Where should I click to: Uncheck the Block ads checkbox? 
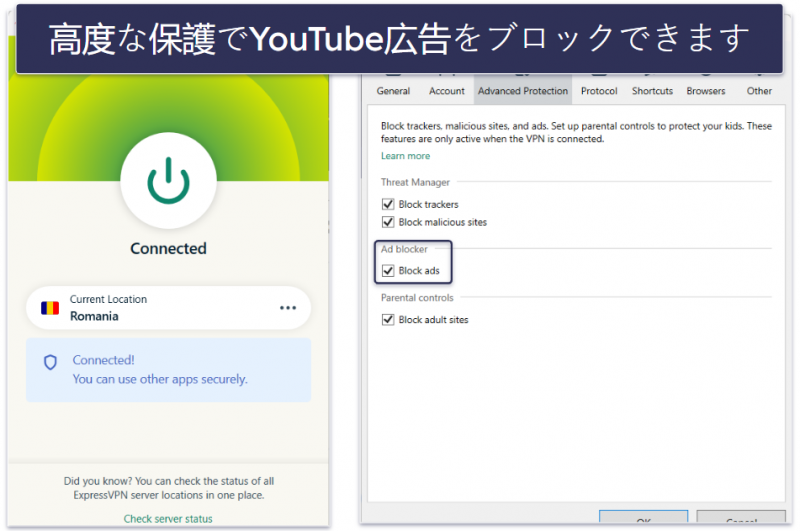click(x=388, y=270)
